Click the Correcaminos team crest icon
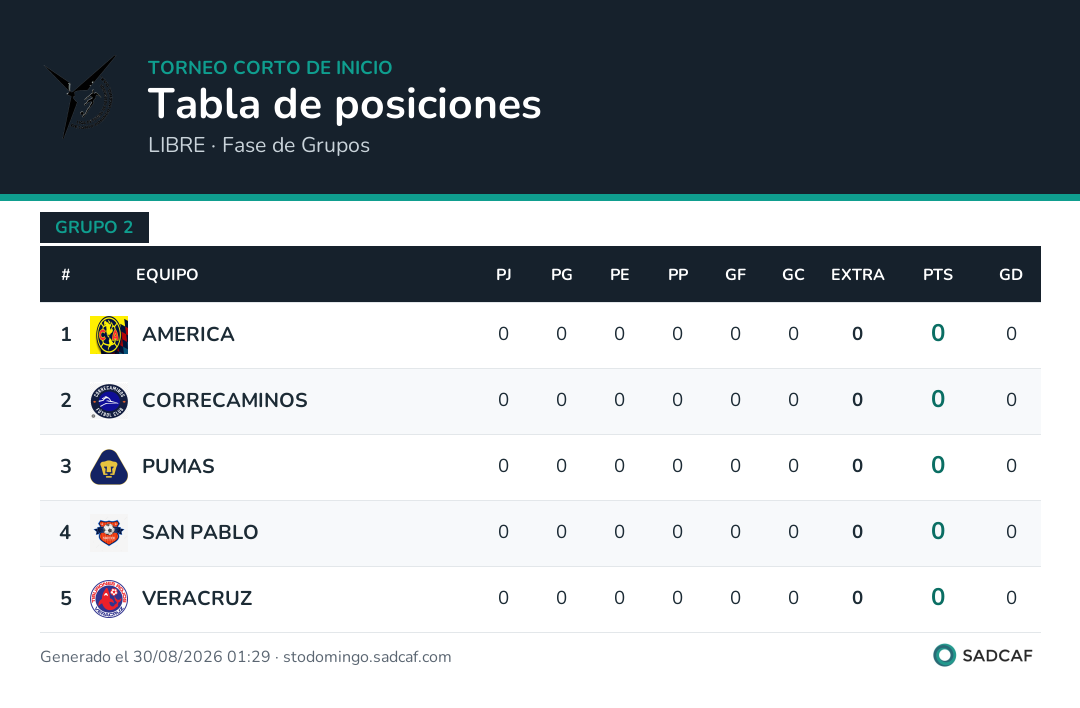Screen dimensions: 1080x708 click(x=109, y=401)
